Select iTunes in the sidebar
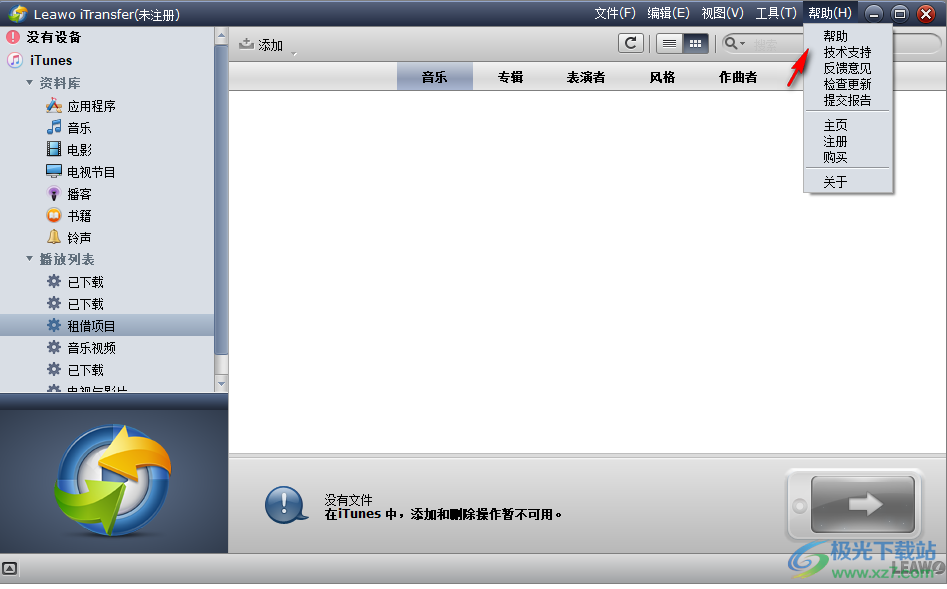Viewport: 947px width, 589px height. (x=51, y=60)
